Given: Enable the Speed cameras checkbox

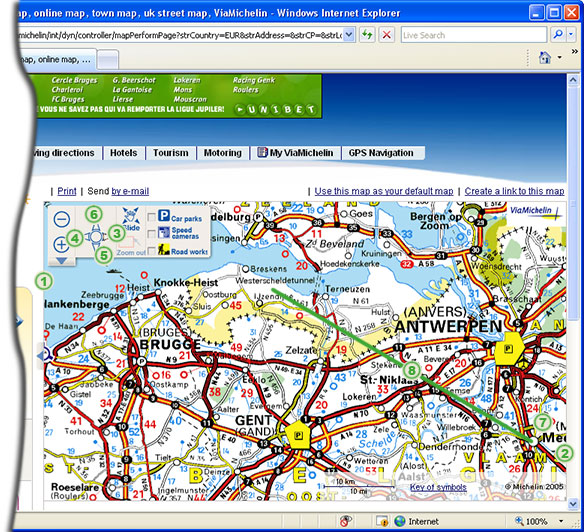Looking at the screenshot, I should tap(151, 234).
